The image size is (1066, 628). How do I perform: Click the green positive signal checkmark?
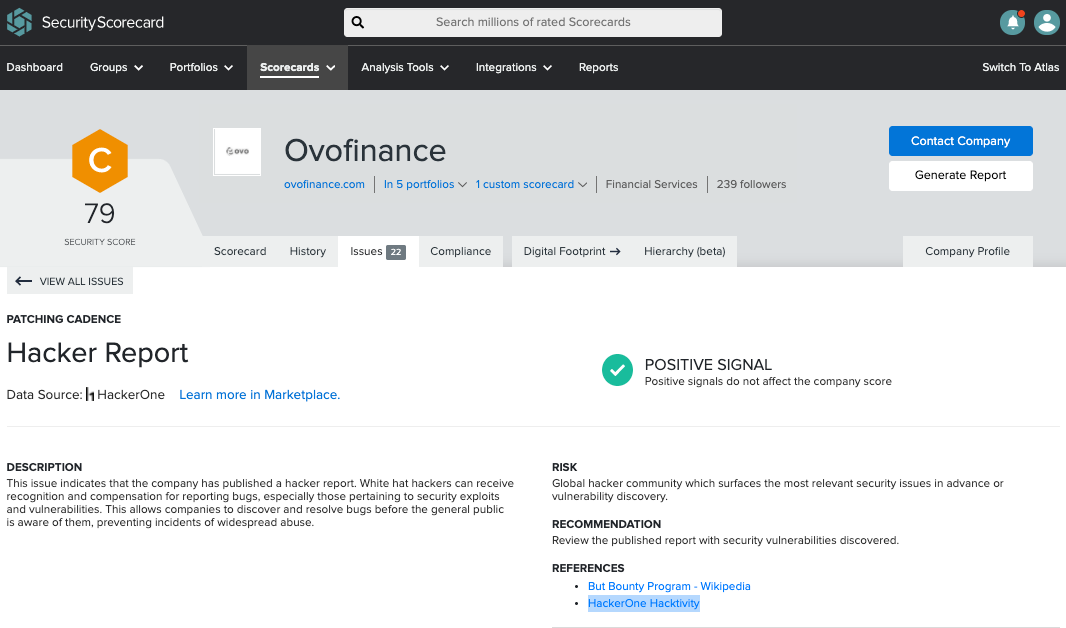pos(617,370)
